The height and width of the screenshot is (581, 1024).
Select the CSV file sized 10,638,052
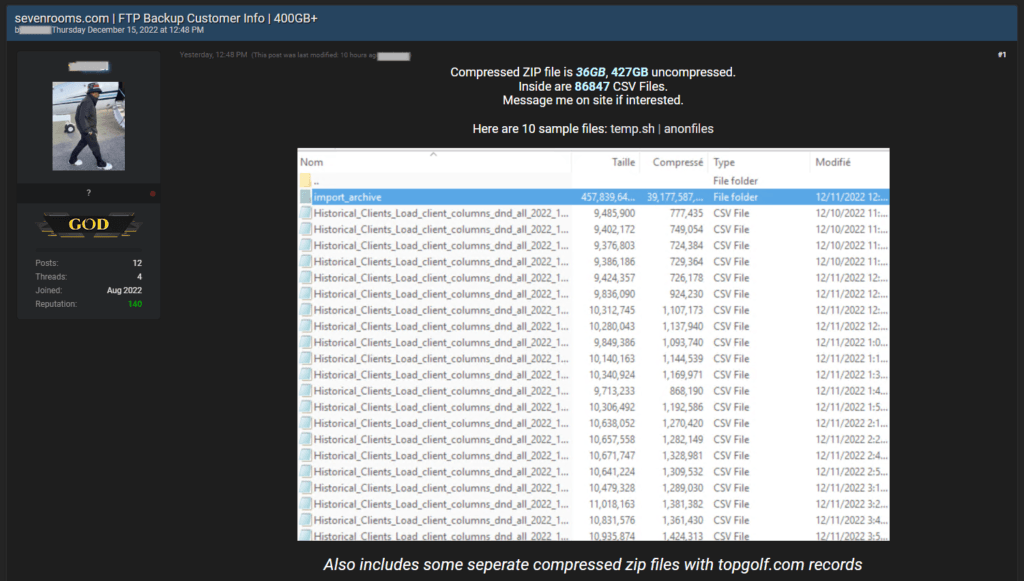(x=593, y=423)
